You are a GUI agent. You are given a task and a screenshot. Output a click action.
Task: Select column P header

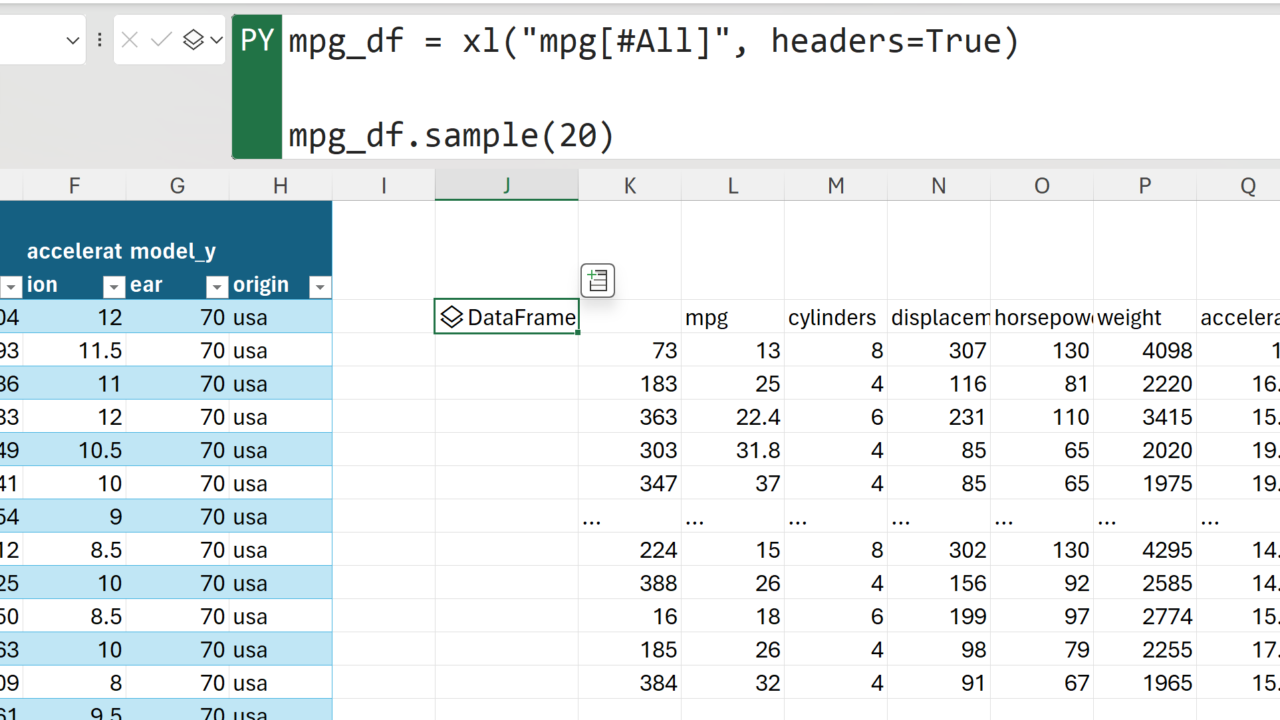click(1144, 185)
